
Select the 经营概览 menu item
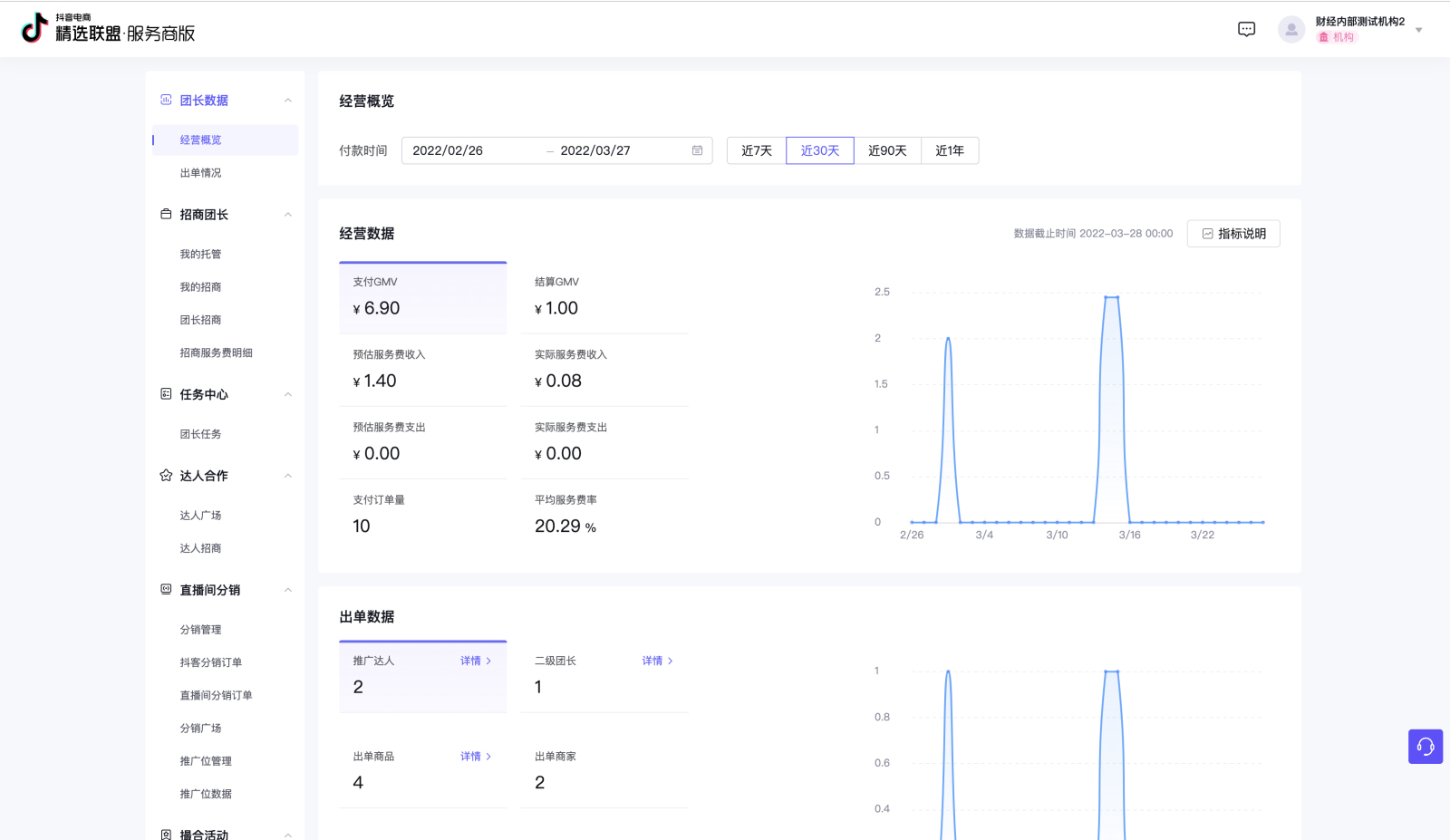(x=225, y=140)
